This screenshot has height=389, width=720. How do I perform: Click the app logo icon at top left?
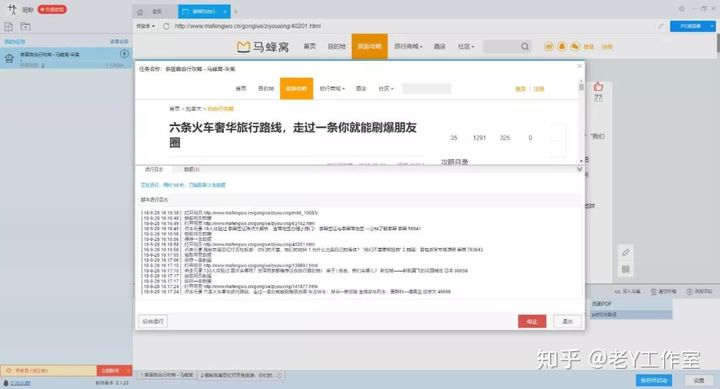click(12, 9)
